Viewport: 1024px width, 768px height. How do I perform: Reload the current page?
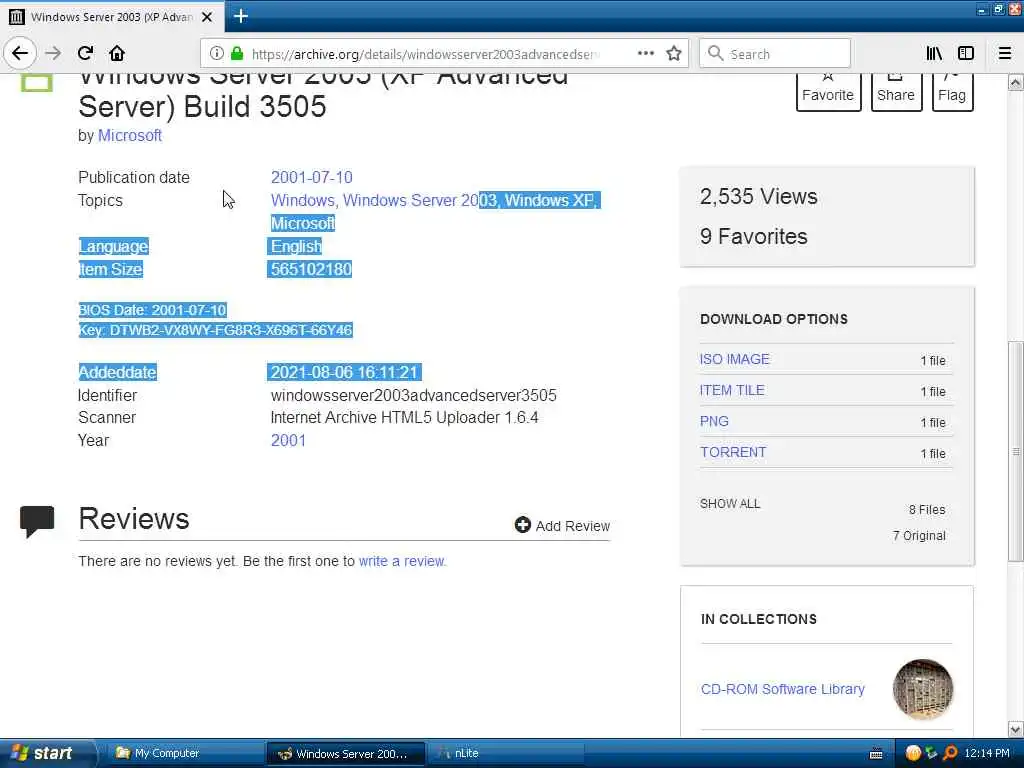86,53
